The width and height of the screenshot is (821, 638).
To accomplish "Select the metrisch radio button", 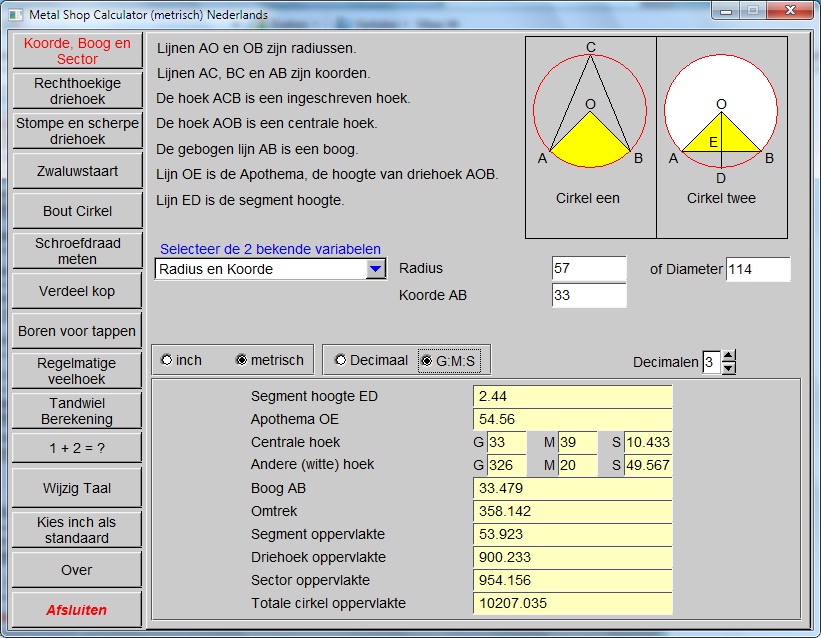I will [270, 360].
